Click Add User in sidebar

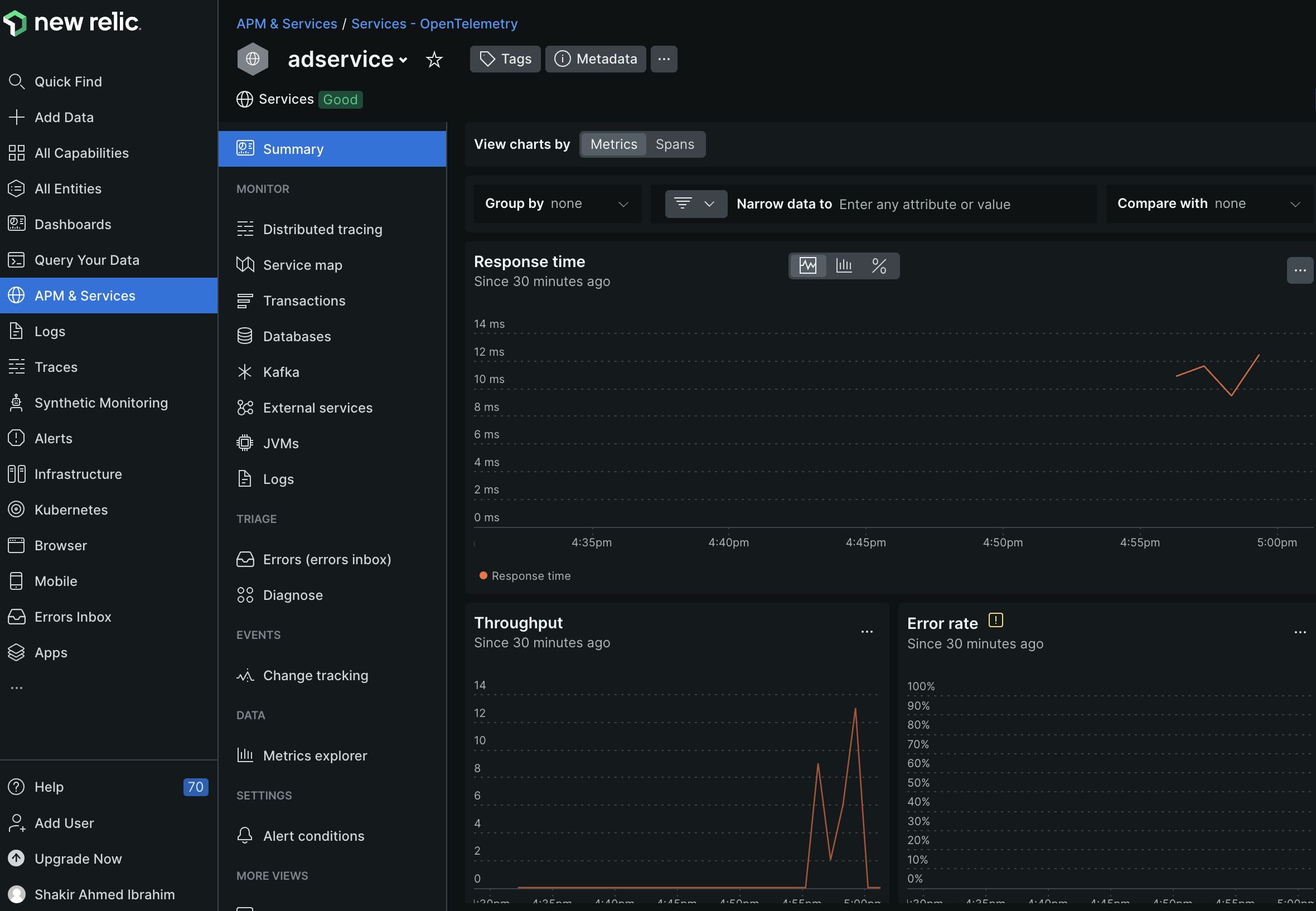(64, 822)
